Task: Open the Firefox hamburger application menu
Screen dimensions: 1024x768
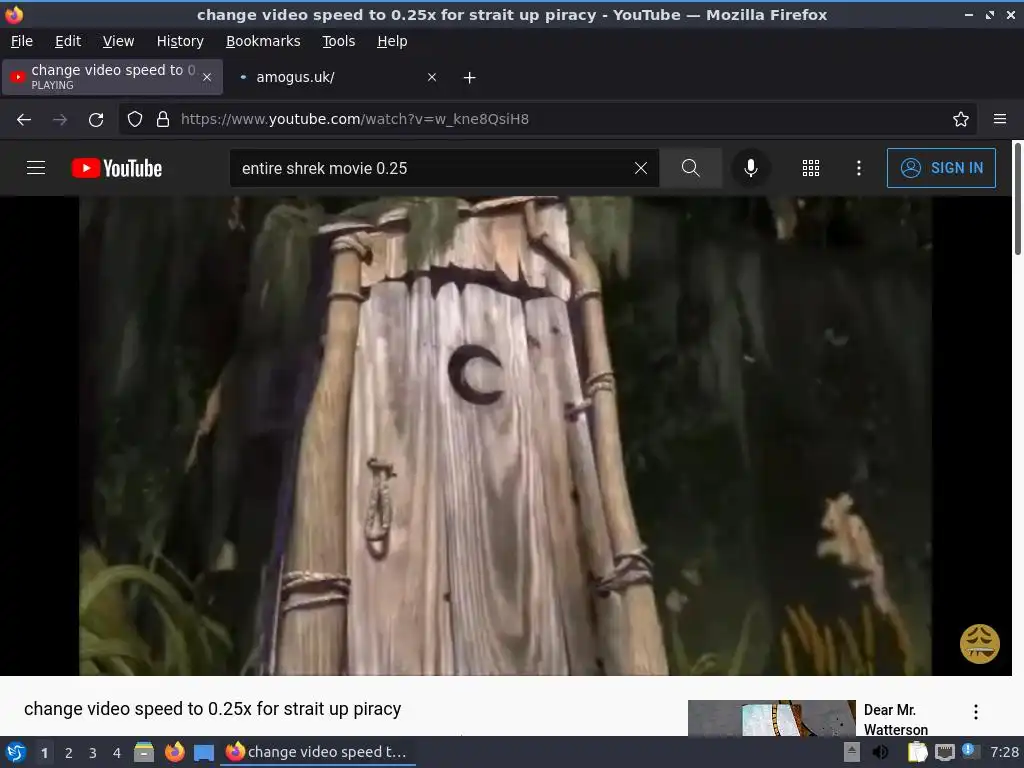Action: click(1000, 119)
